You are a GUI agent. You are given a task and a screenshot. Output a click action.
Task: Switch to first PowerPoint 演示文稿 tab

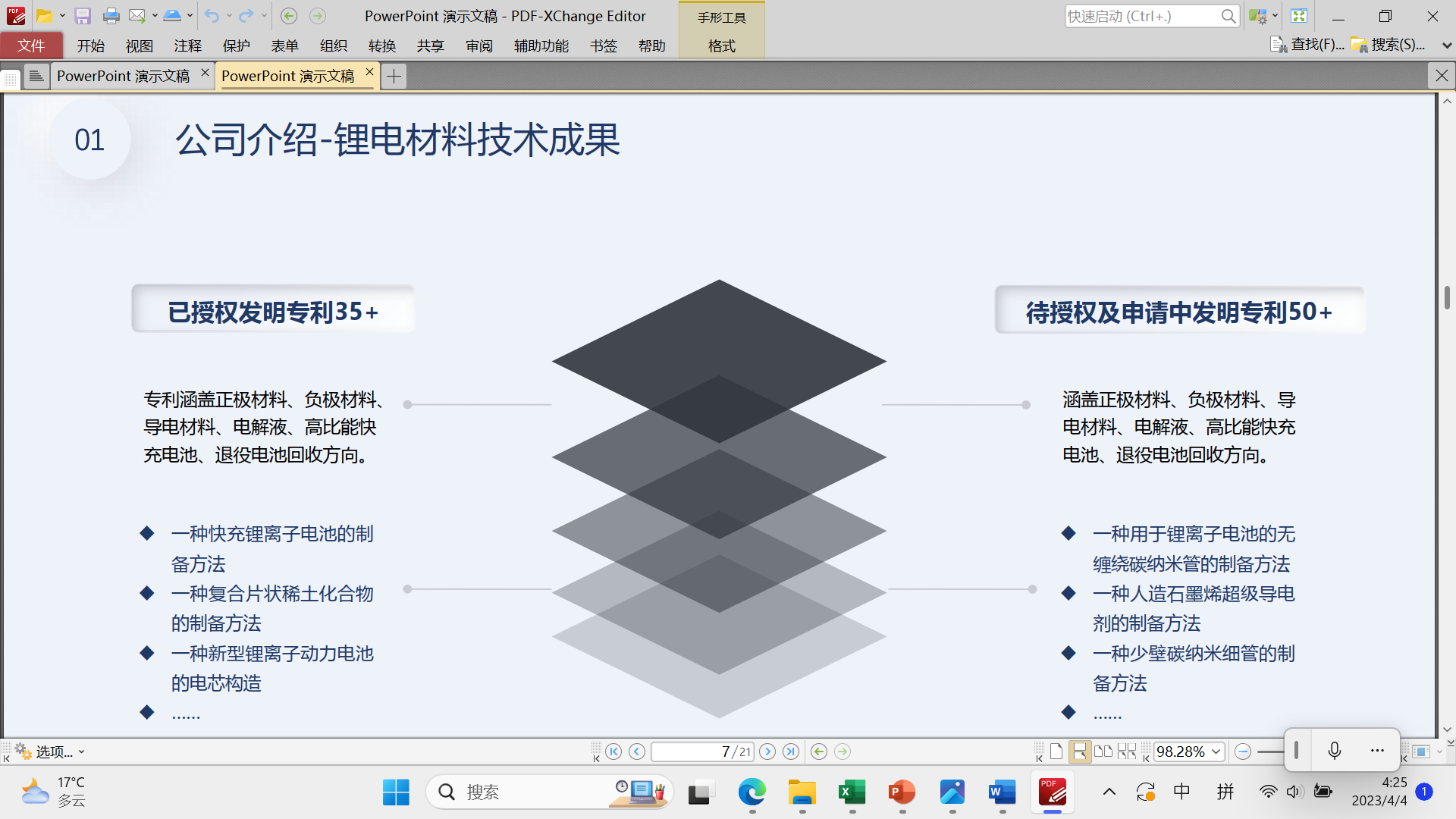(x=124, y=76)
